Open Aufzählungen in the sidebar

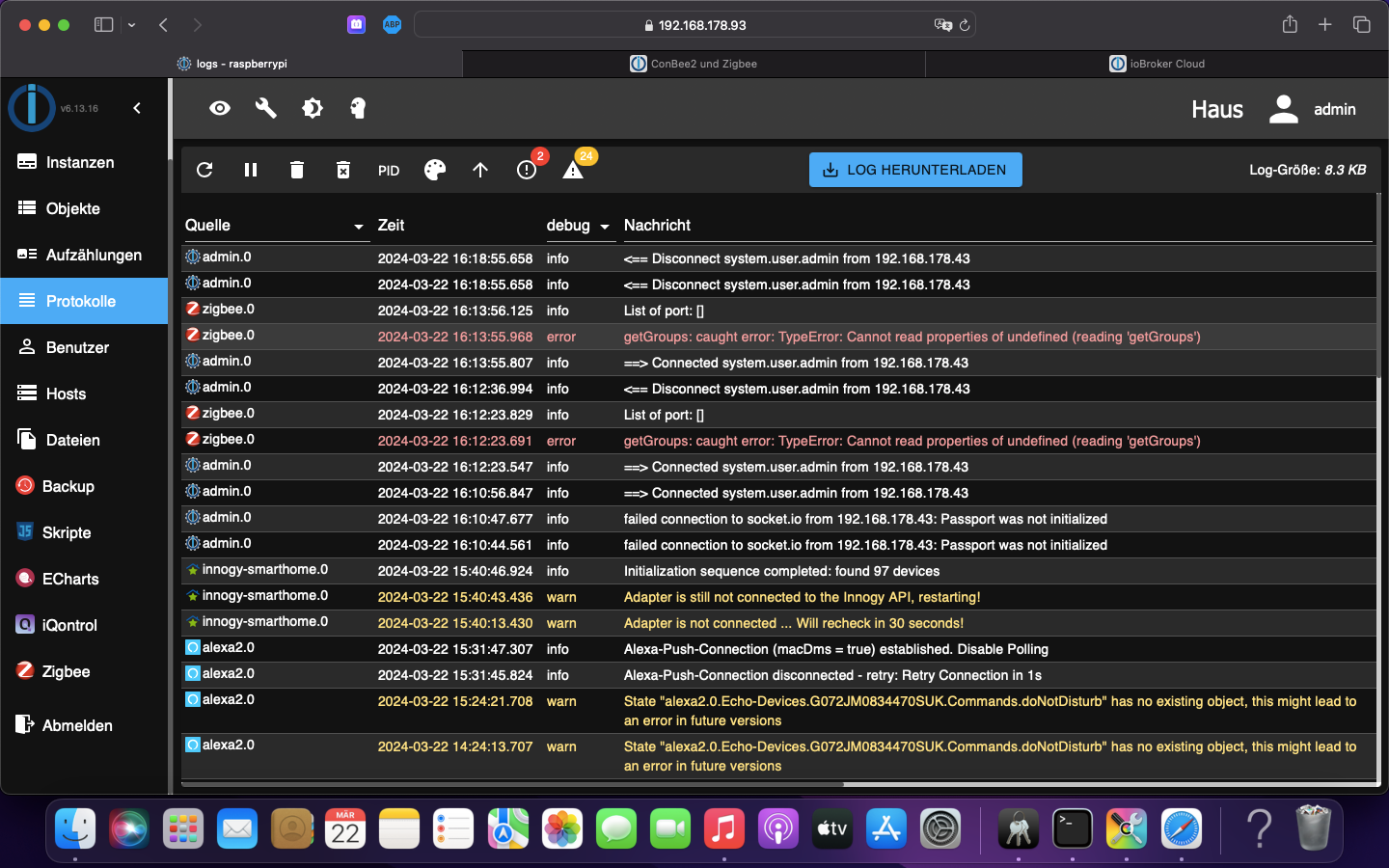tap(84, 255)
